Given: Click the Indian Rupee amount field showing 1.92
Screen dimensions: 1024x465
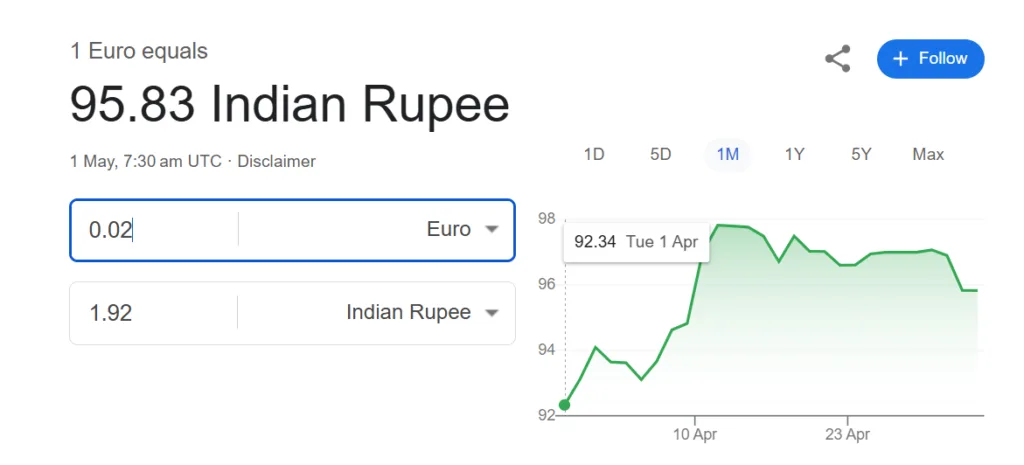Looking at the screenshot, I should pos(154,313).
